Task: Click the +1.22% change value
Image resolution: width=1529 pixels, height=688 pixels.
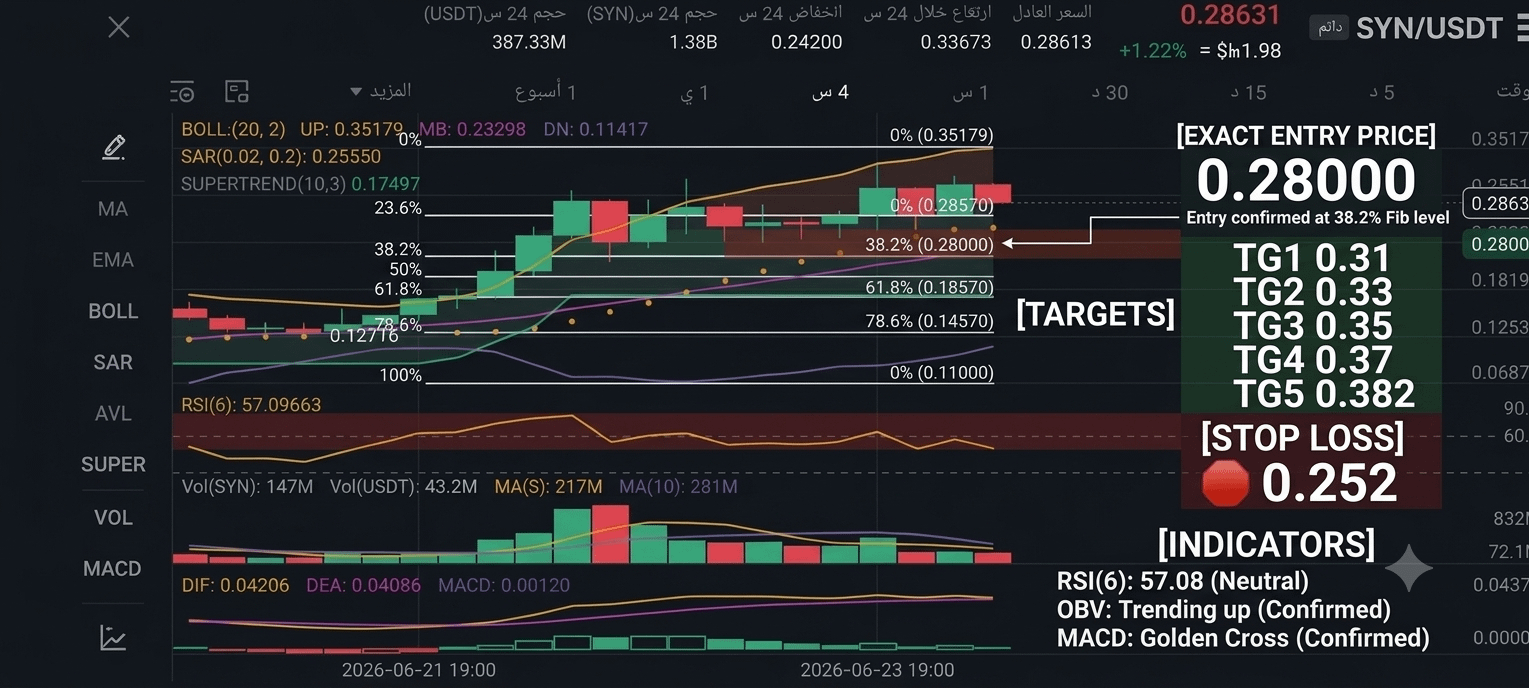Action: coord(1152,50)
